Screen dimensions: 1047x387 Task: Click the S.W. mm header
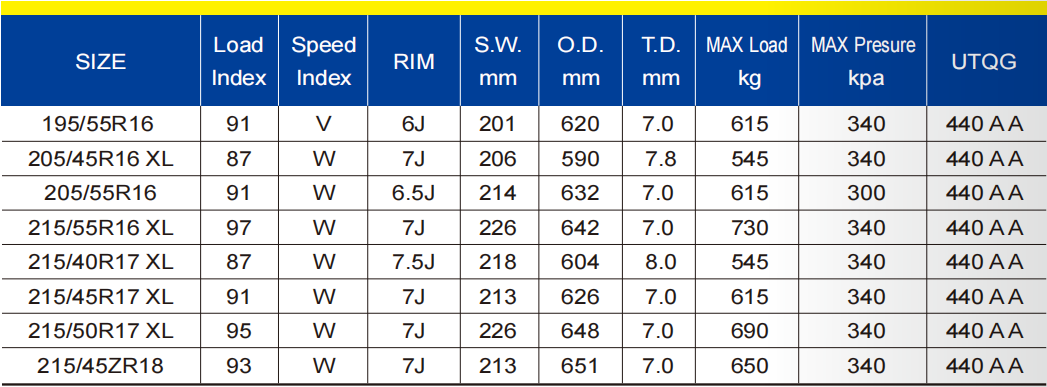point(499,61)
